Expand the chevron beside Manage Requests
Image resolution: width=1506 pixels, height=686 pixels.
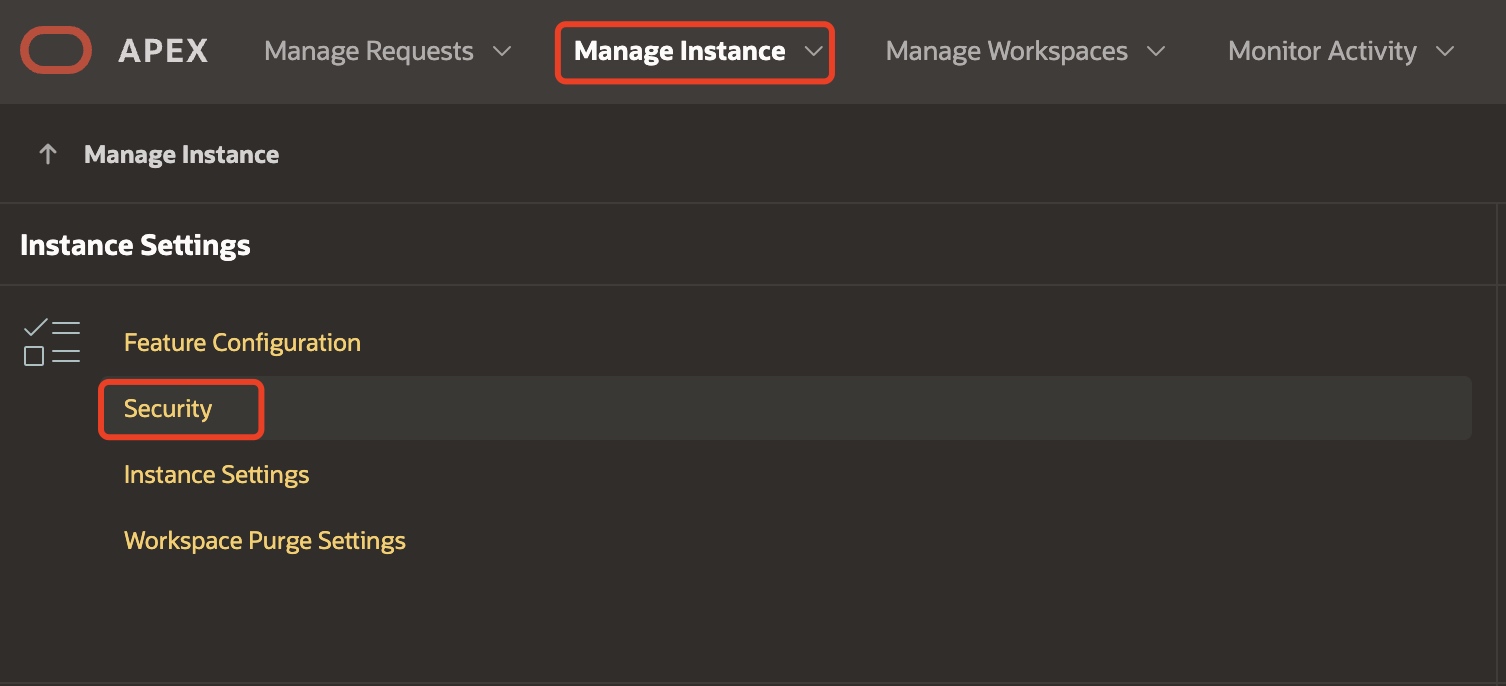[x=503, y=51]
